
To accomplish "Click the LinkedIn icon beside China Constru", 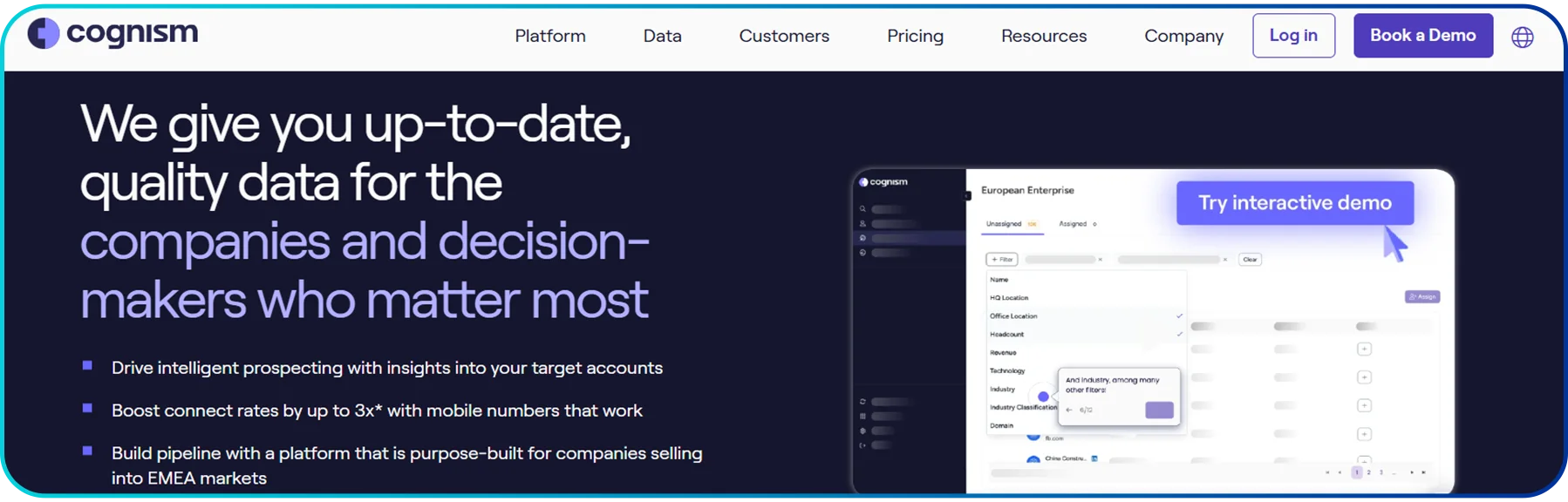I will coord(1094,458).
